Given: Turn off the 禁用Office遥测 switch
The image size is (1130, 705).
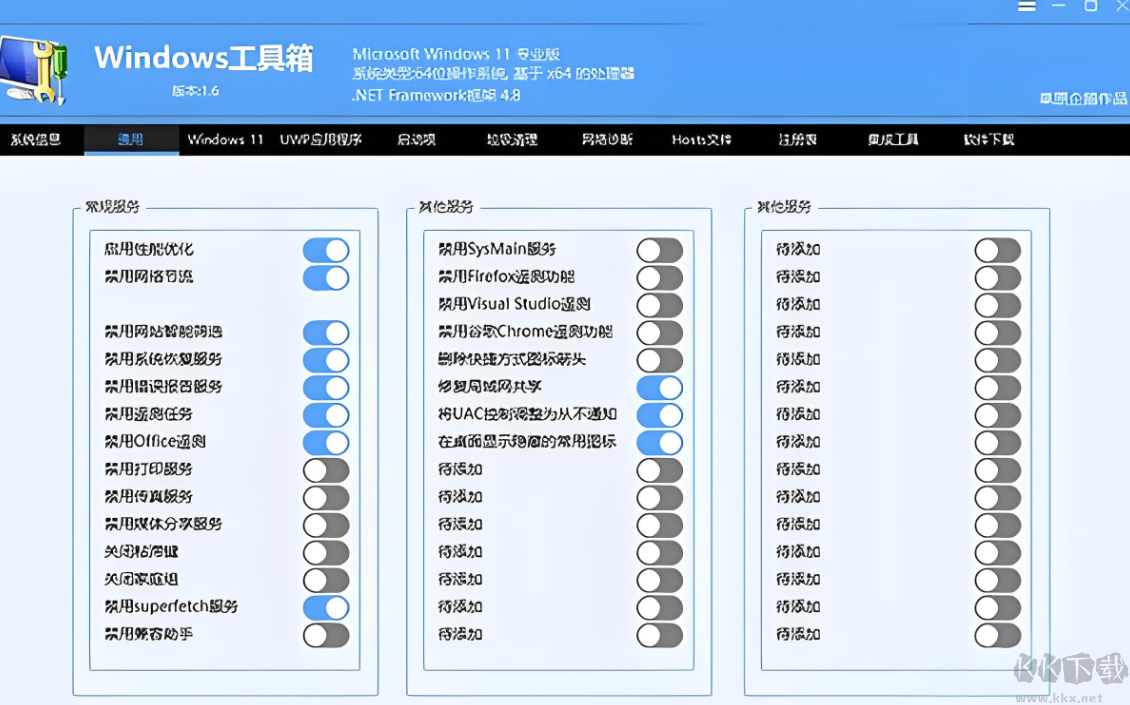Looking at the screenshot, I should (326, 442).
